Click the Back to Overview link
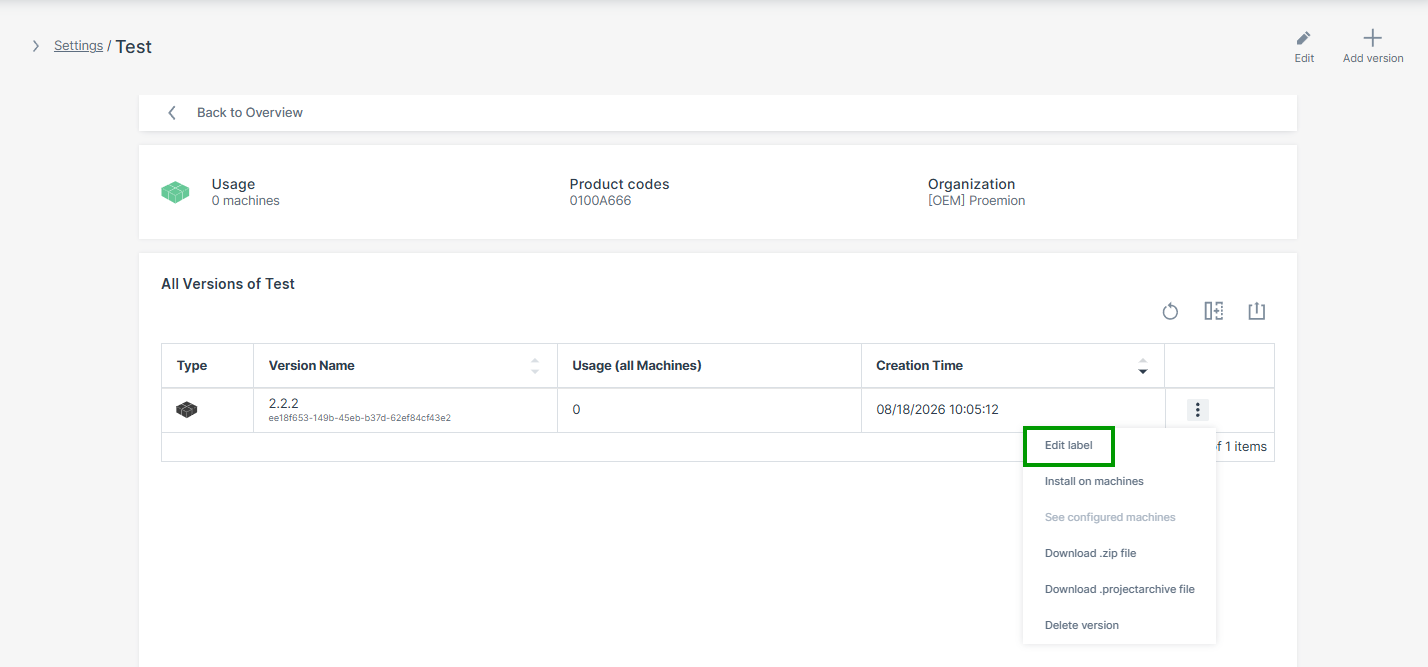1428x667 pixels. pos(250,113)
